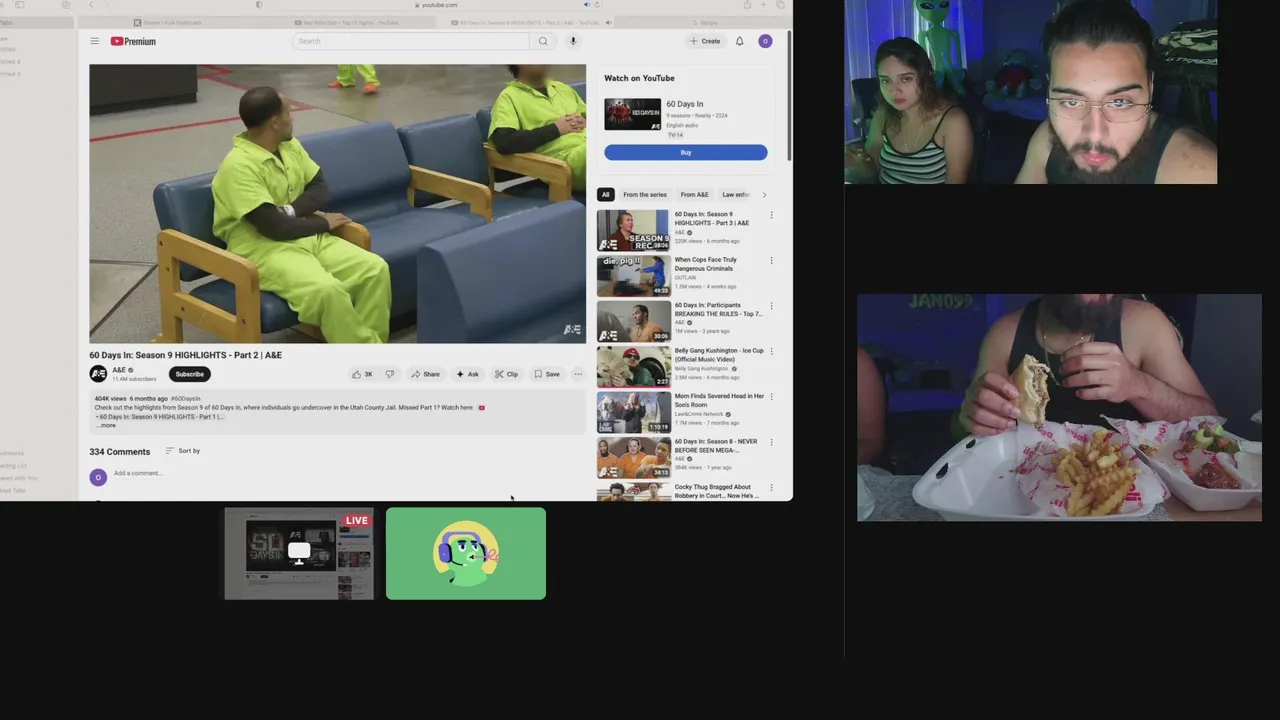Open options for Belly Gang Kushington video
This screenshot has height=720, width=1280.
(771, 352)
